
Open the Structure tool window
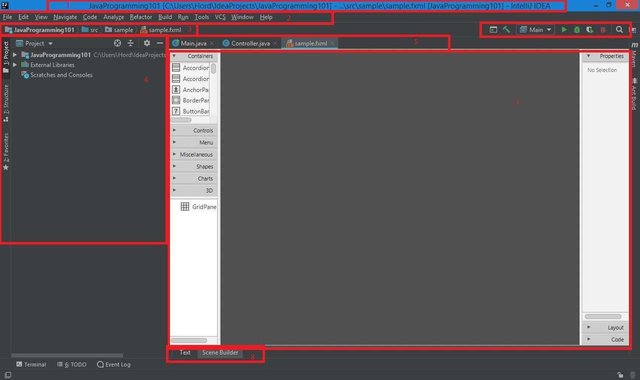tap(6, 103)
